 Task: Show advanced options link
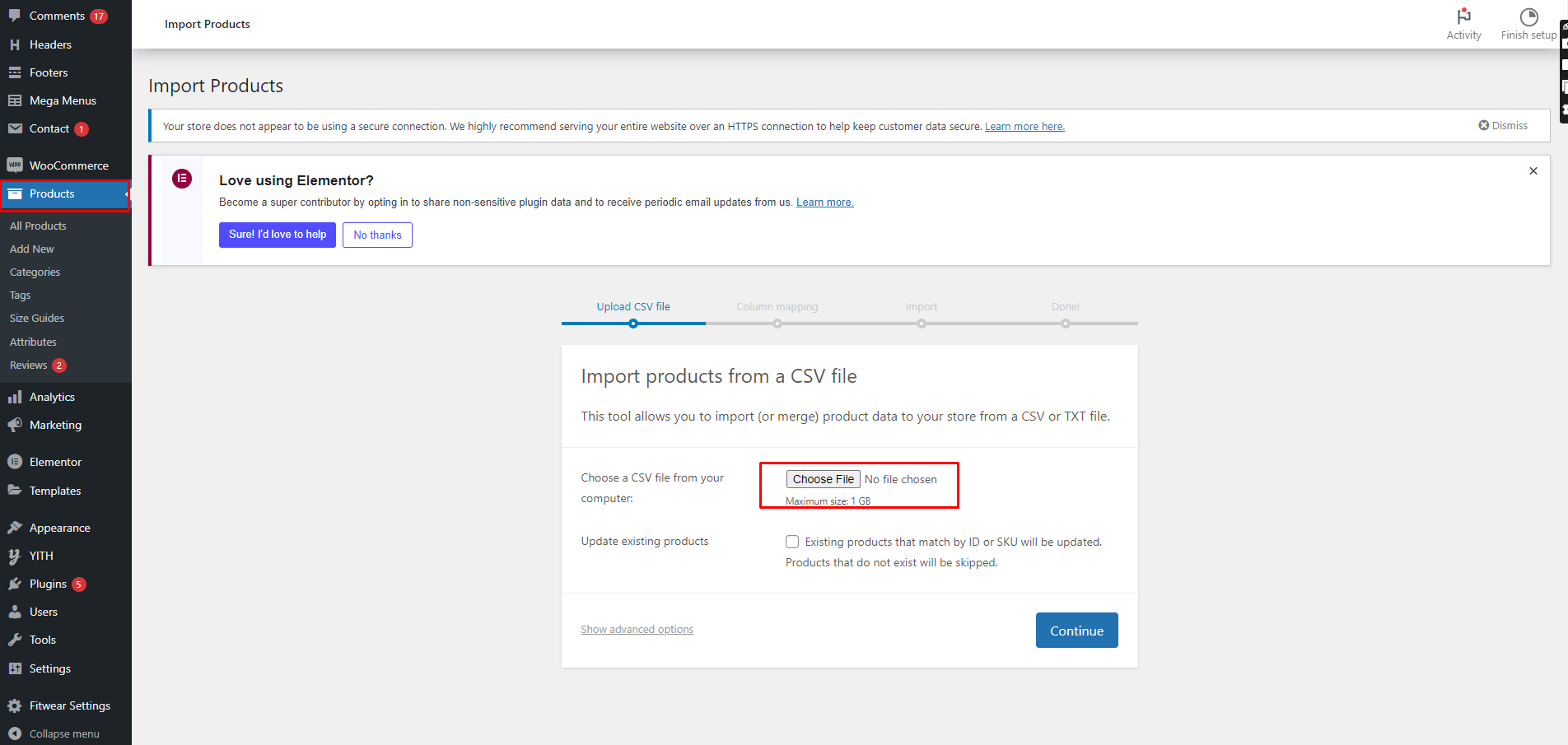click(637, 629)
